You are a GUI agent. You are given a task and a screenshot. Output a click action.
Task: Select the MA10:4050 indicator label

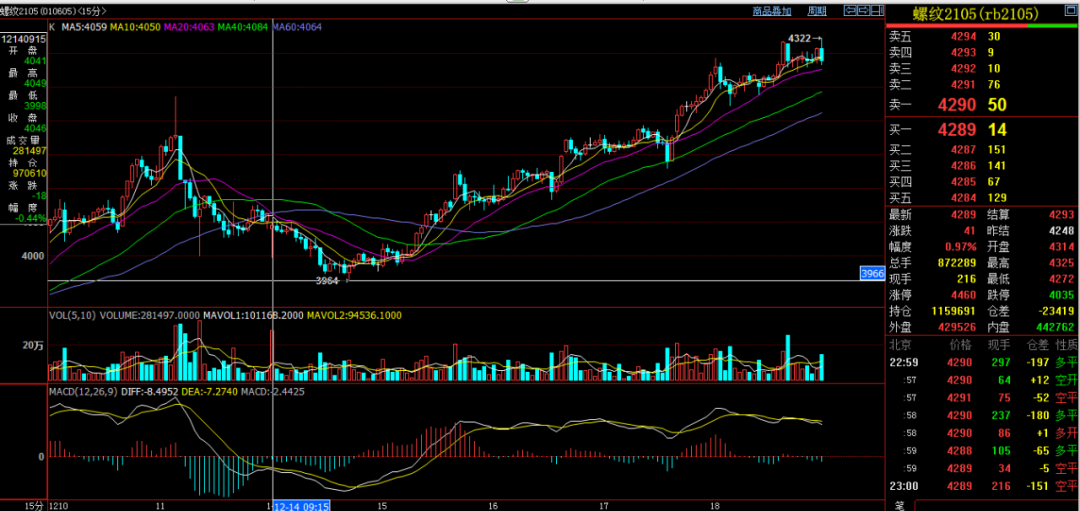tap(135, 28)
